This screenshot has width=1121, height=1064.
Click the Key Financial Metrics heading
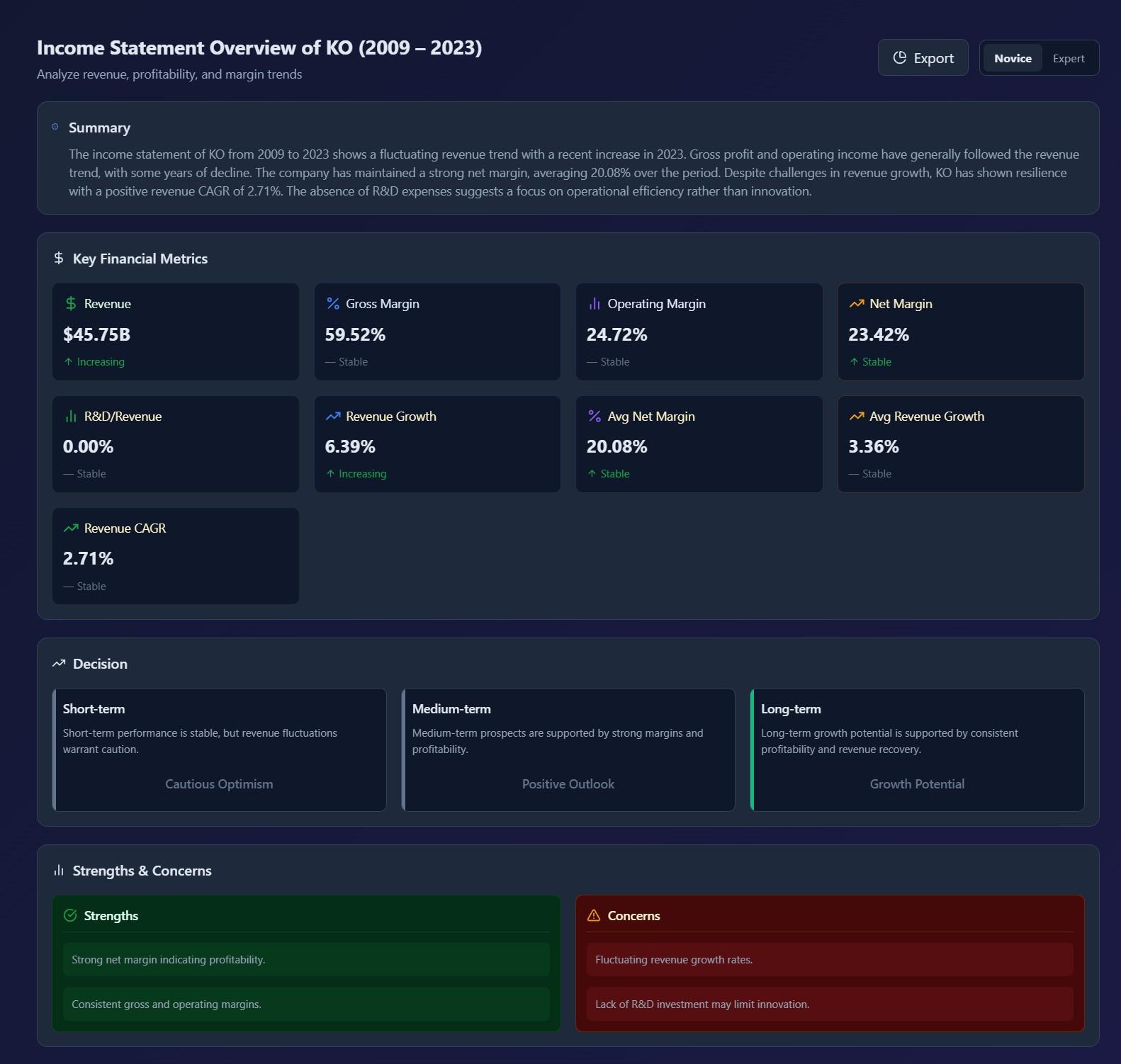pyautogui.click(x=140, y=259)
